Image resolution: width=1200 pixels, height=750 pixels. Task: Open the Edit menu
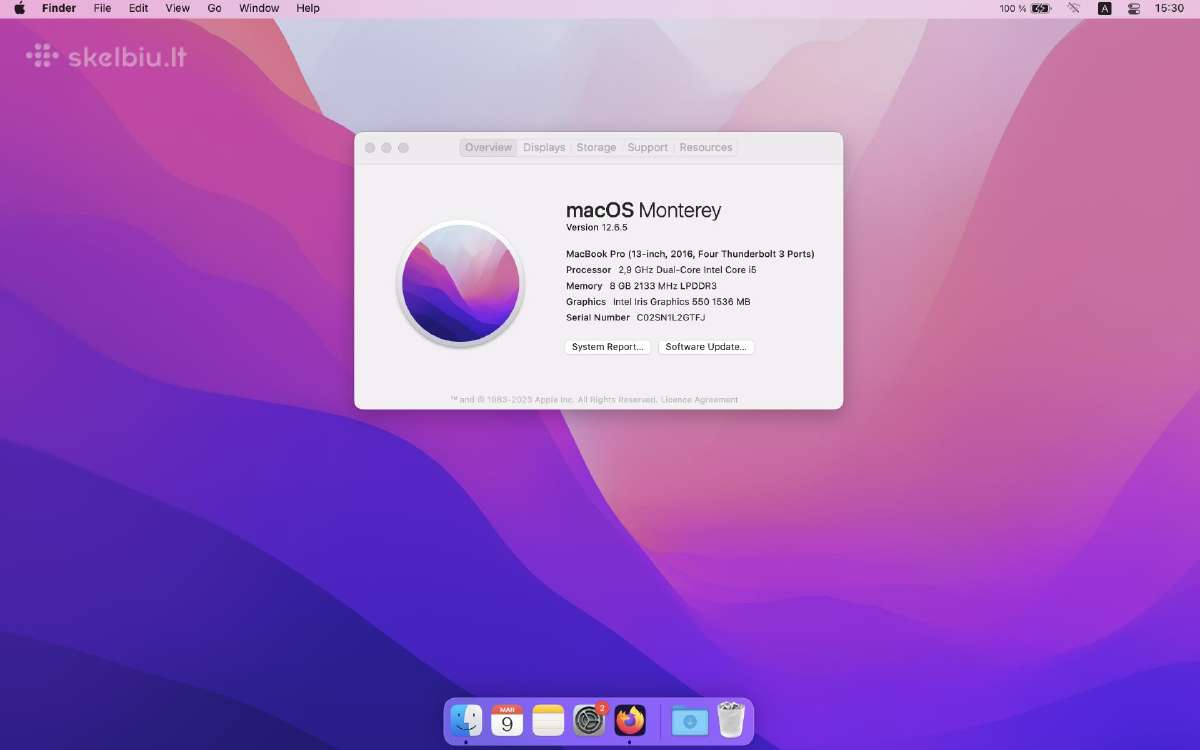138,8
